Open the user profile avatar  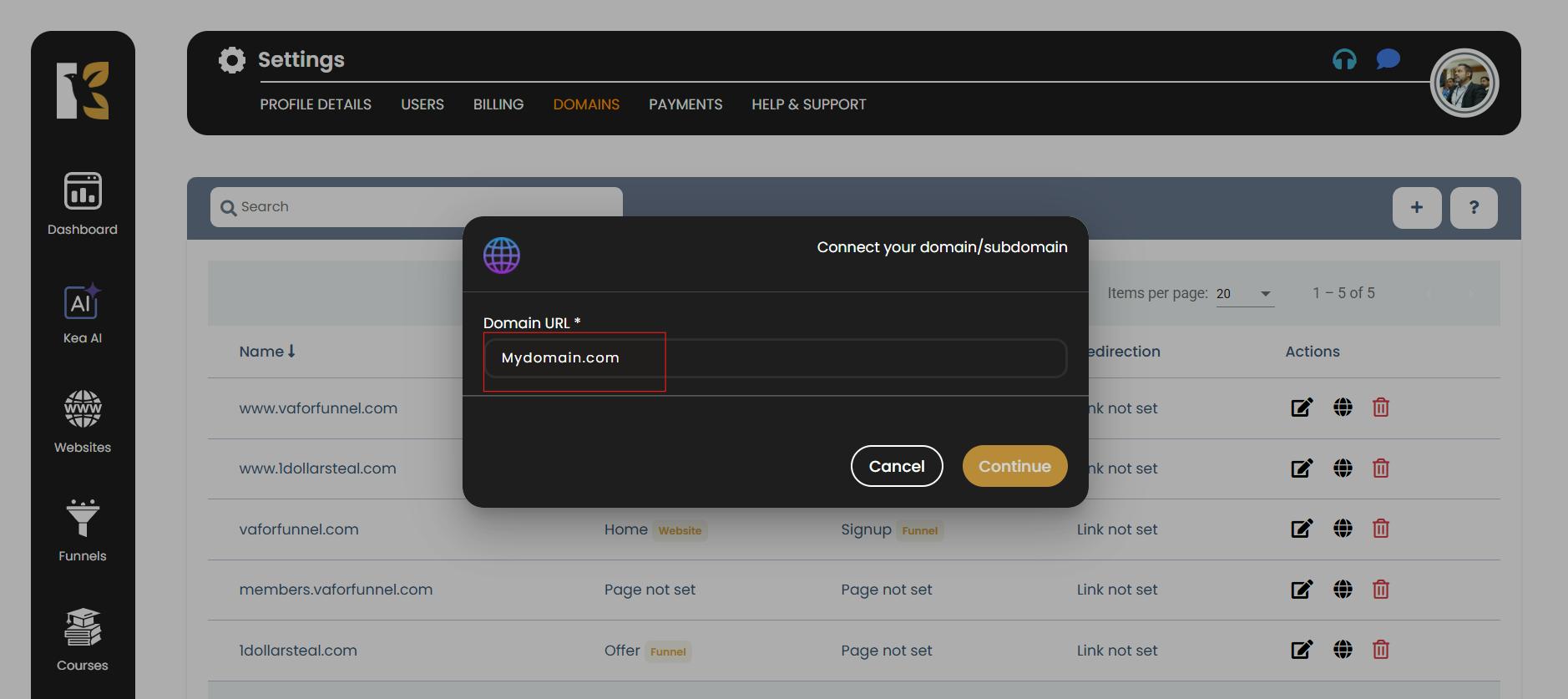click(1464, 84)
